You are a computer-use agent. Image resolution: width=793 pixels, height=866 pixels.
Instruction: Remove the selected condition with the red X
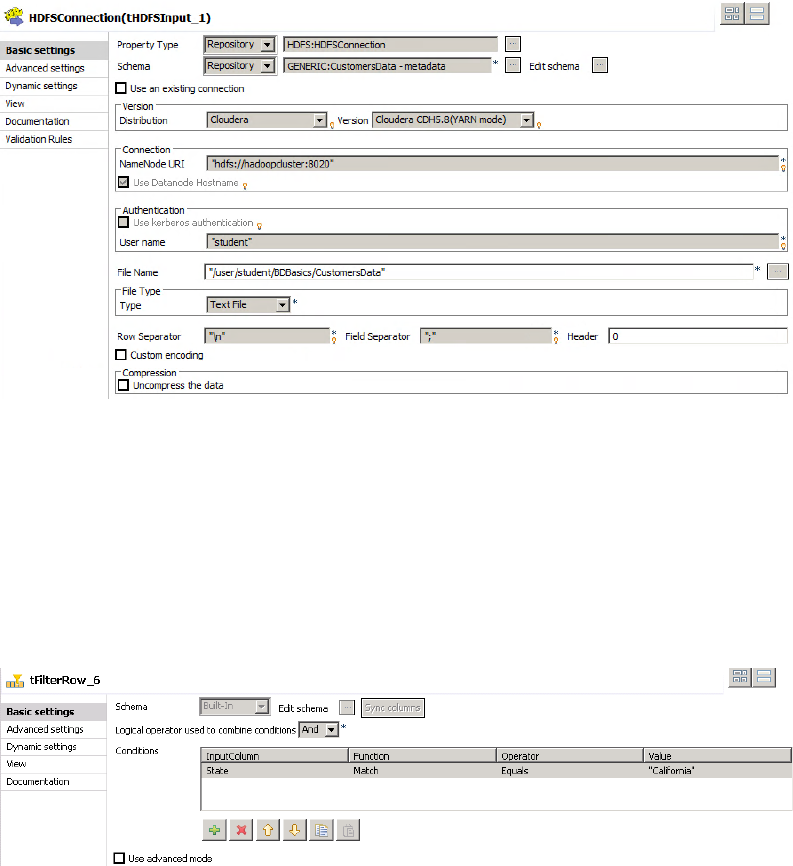(x=241, y=830)
